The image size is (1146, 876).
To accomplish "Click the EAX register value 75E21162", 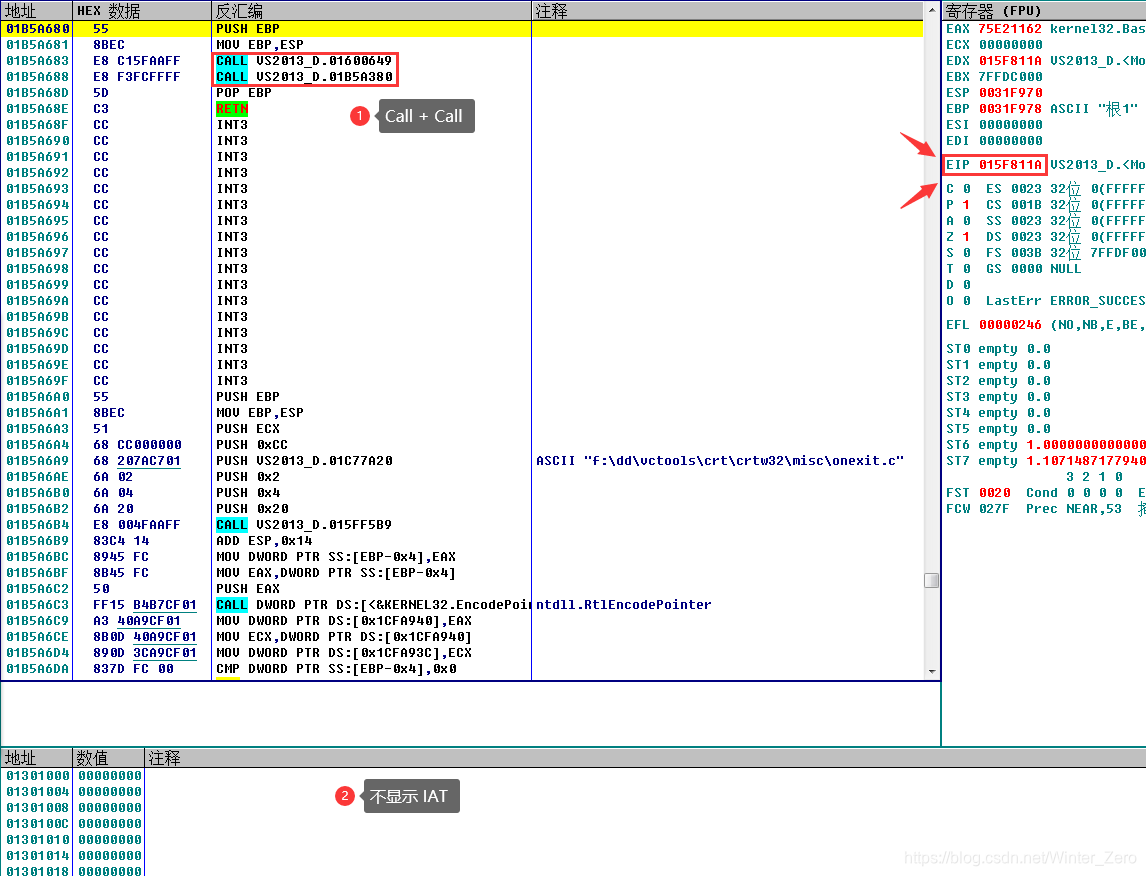I will click(1010, 28).
